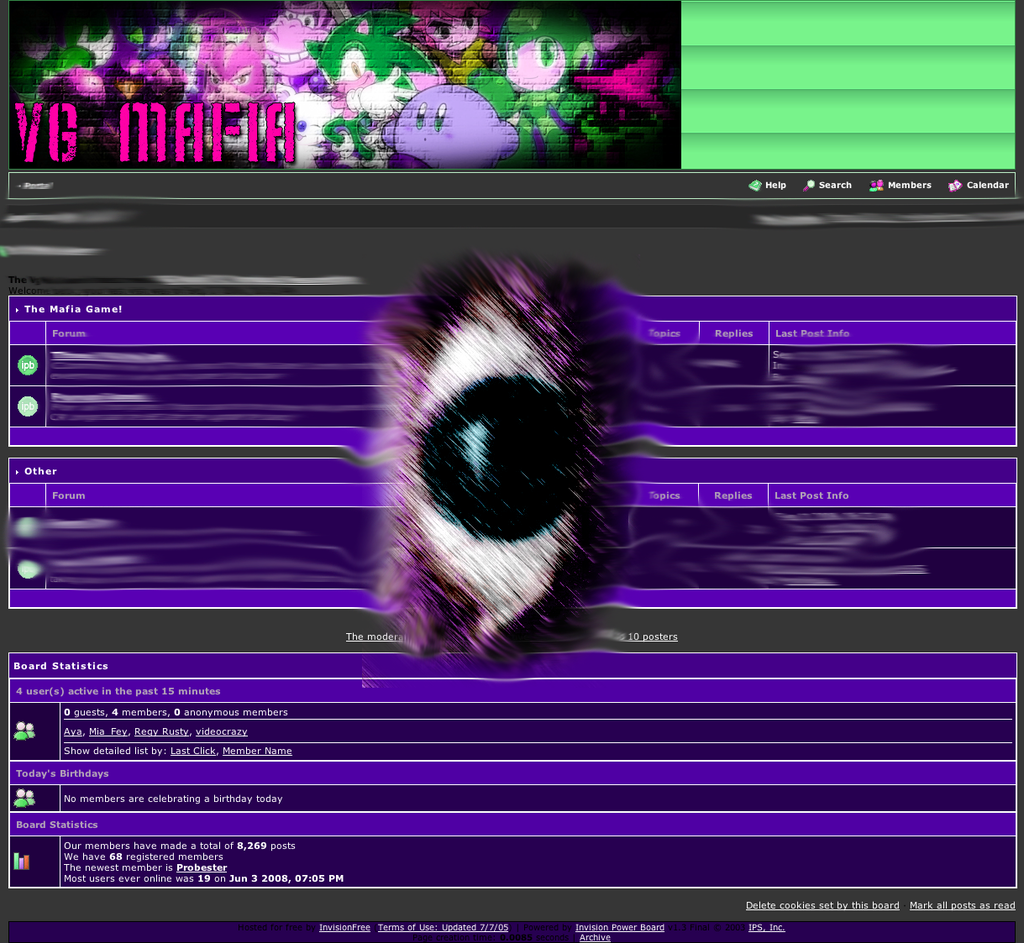The height and width of the screenshot is (943, 1024).
Task: Click the bright green ipb forum icon
Action: (x=27, y=365)
